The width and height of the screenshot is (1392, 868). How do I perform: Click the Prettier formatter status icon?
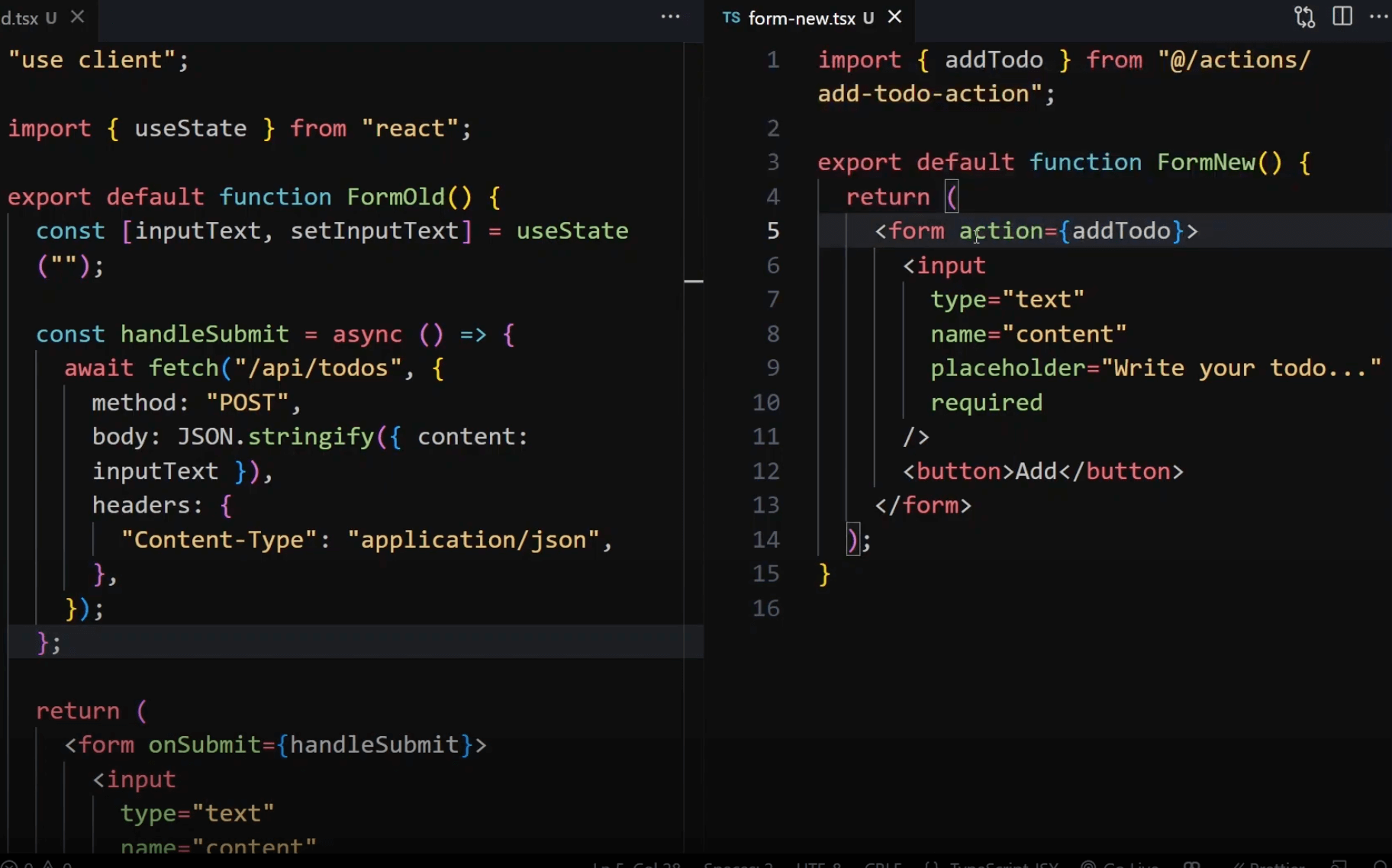(x=1271, y=864)
